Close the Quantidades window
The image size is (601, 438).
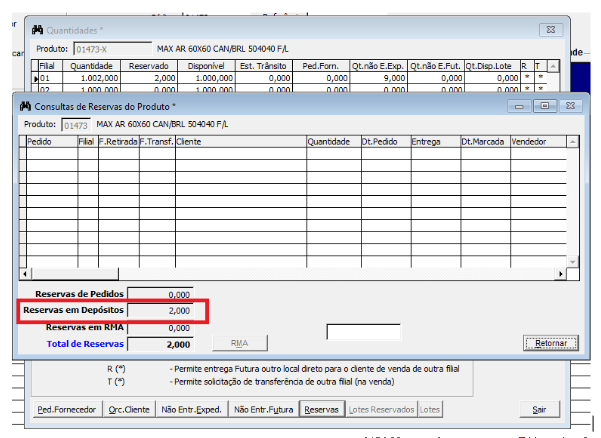551,30
